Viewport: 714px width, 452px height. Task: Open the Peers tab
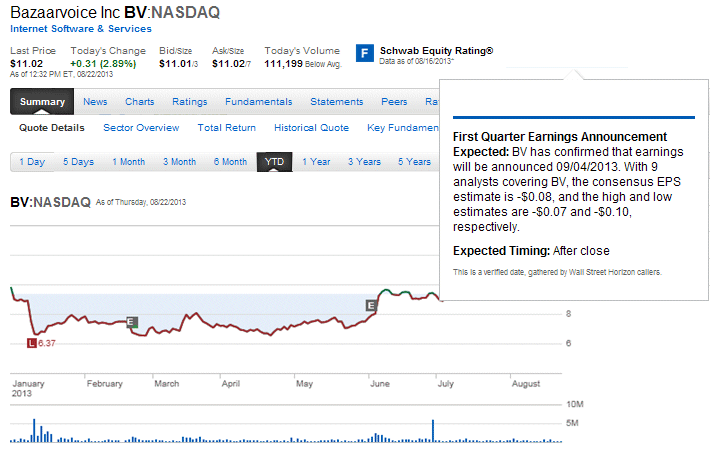pos(394,102)
